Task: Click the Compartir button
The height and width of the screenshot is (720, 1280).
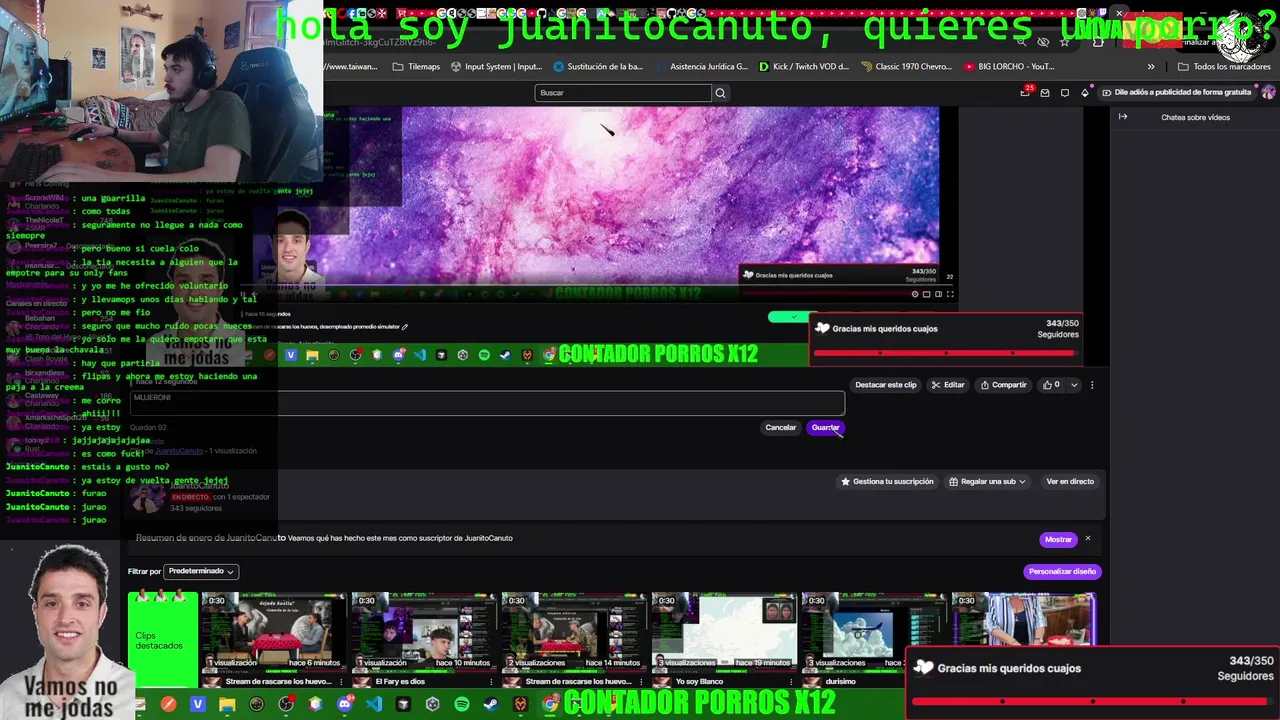Action: [x=1003, y=385]
